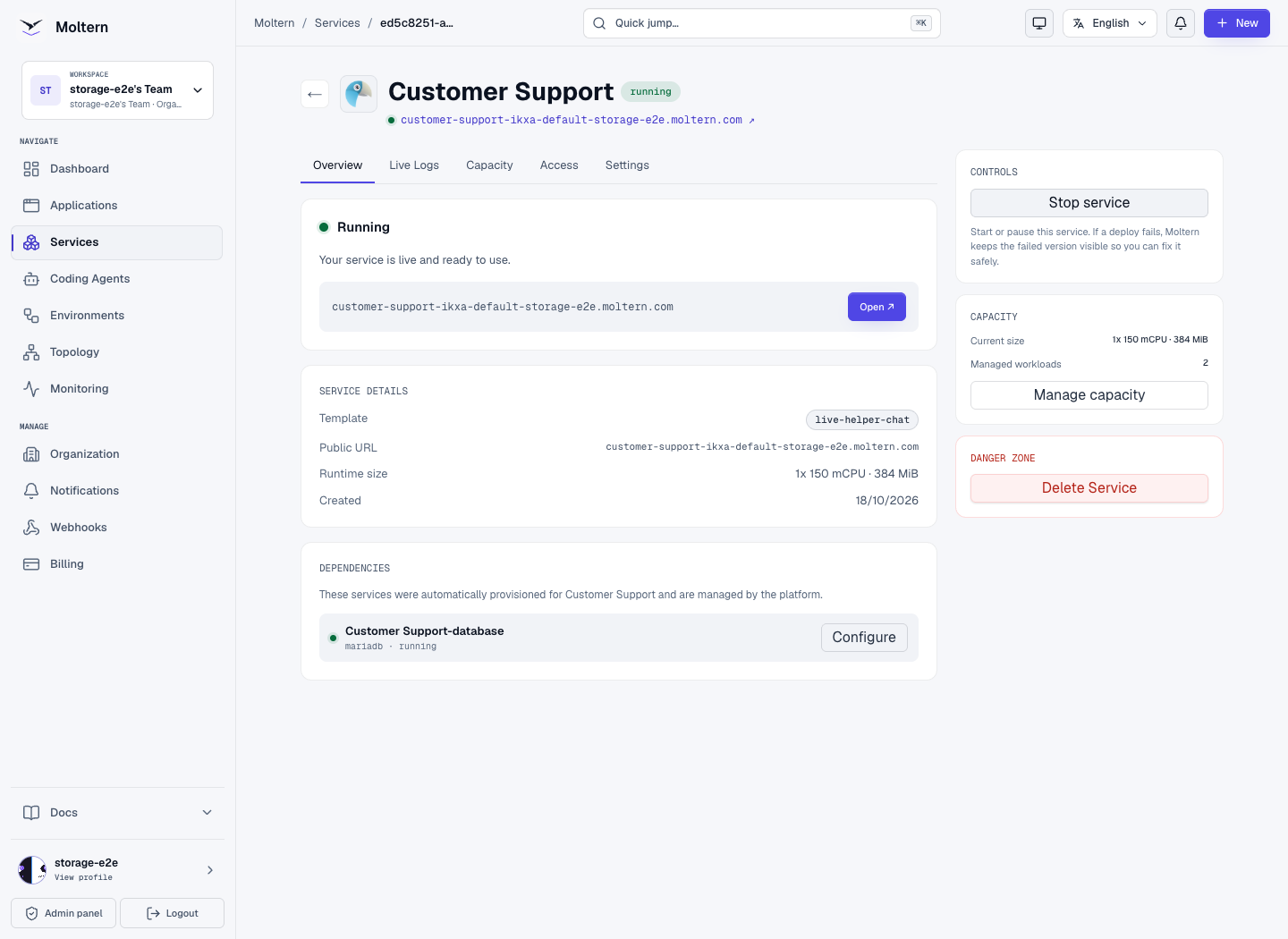Open the service link under the title
Image resolution: width=1288 pixels, height=939 pixels.
pos(577,120)
